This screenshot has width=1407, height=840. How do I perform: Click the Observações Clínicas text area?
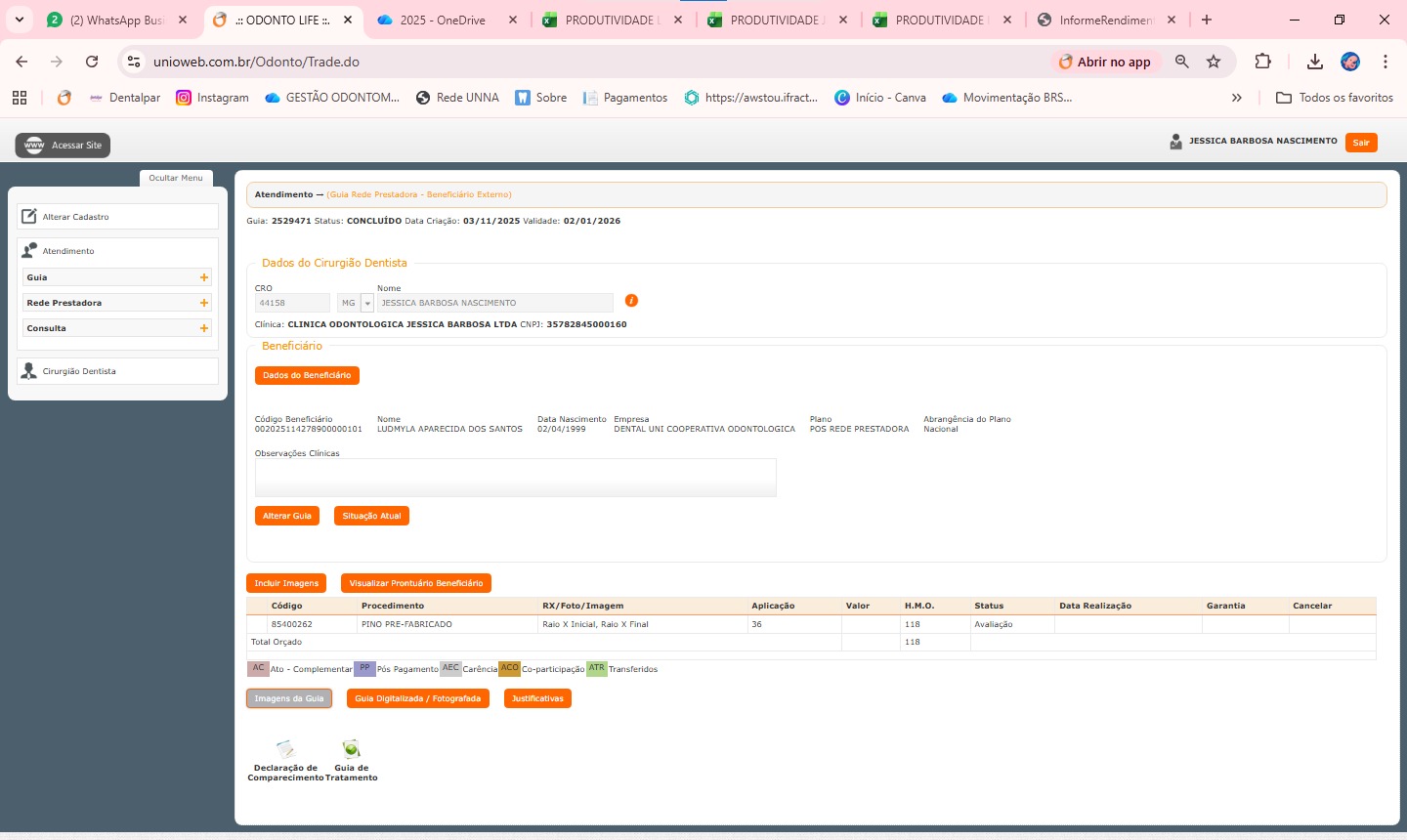(516, 478)
